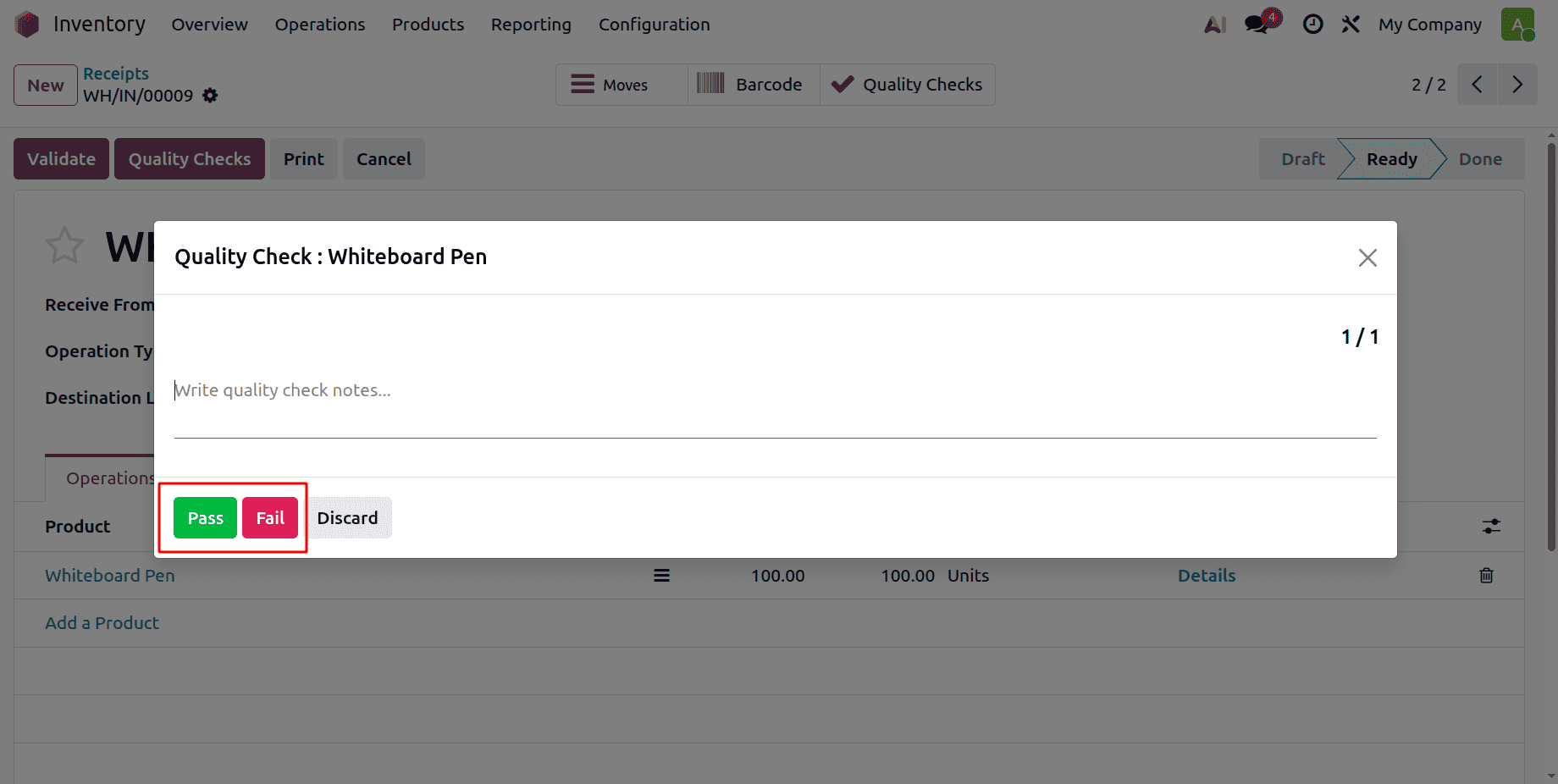This screenshot has width=1558, height=784.
Task: Go to the previous record arrow
Action: pyautogui.click(x=1478, y=85)
